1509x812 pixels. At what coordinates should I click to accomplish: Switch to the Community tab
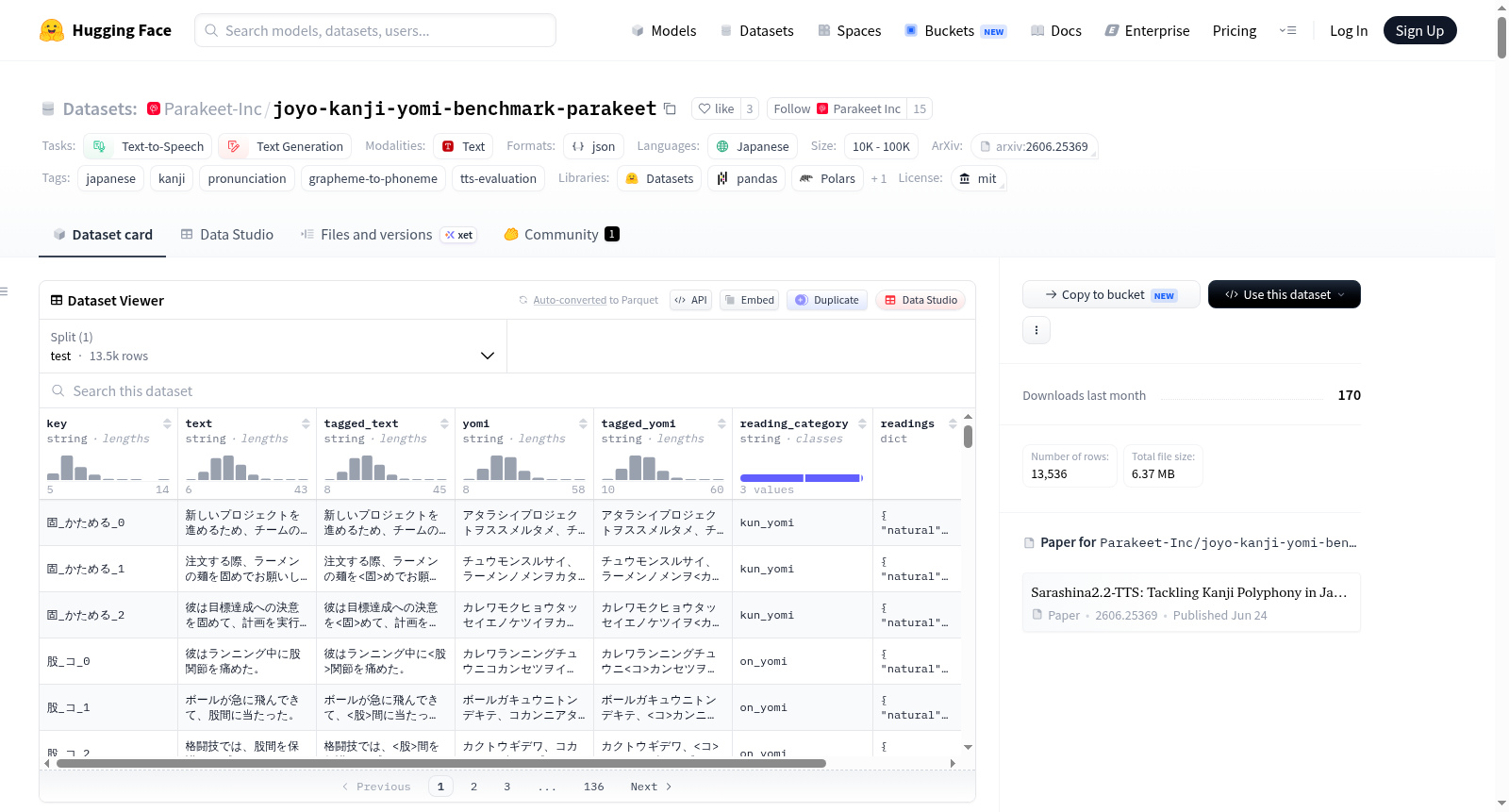coord(561,234)
